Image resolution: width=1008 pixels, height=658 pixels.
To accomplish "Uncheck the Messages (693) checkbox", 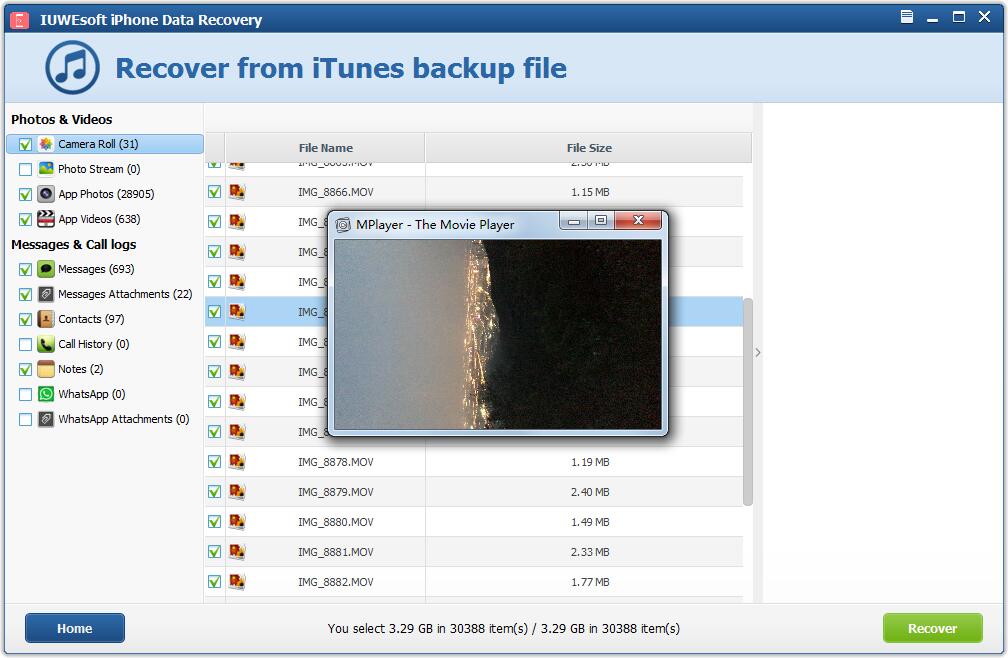I will [25, 270].
